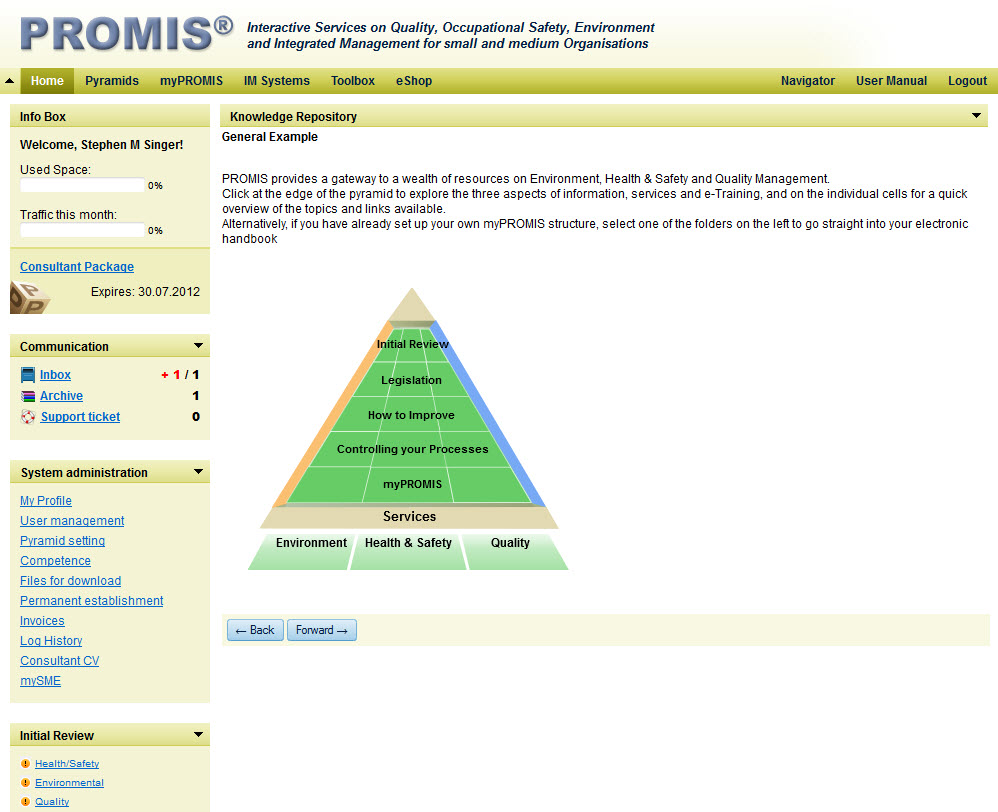Open the Toolbox menu
The width and height of the screenshot is (998, 812).
[x=353, y=81]
